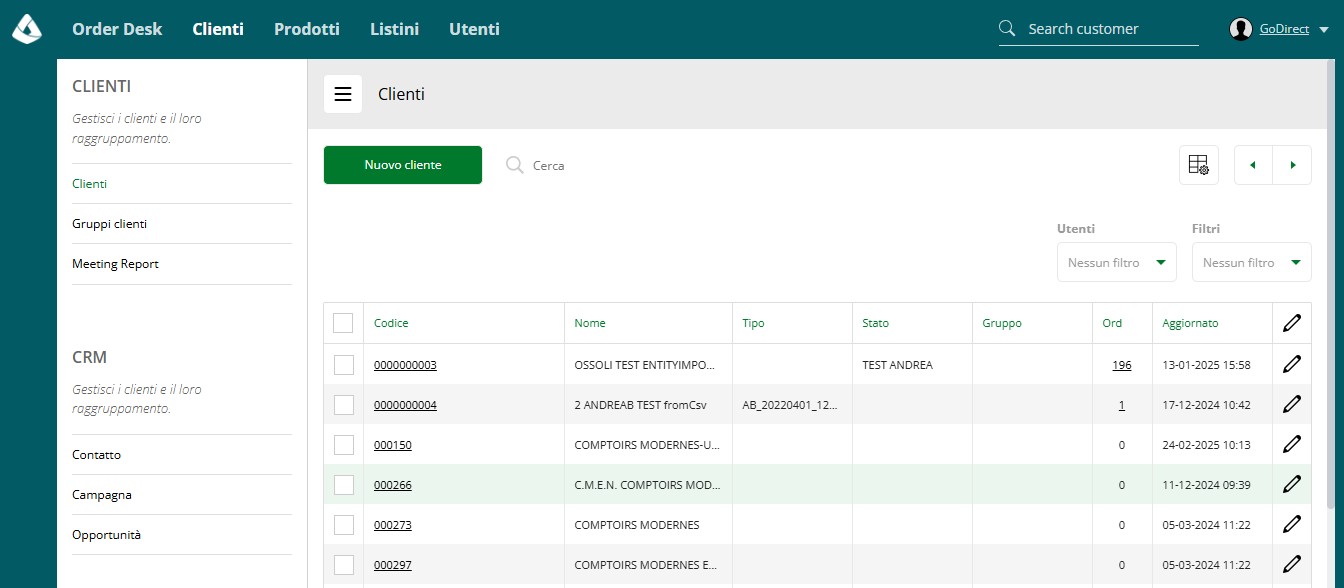Create a new customer with Nuovo cliente

(403, 165)
